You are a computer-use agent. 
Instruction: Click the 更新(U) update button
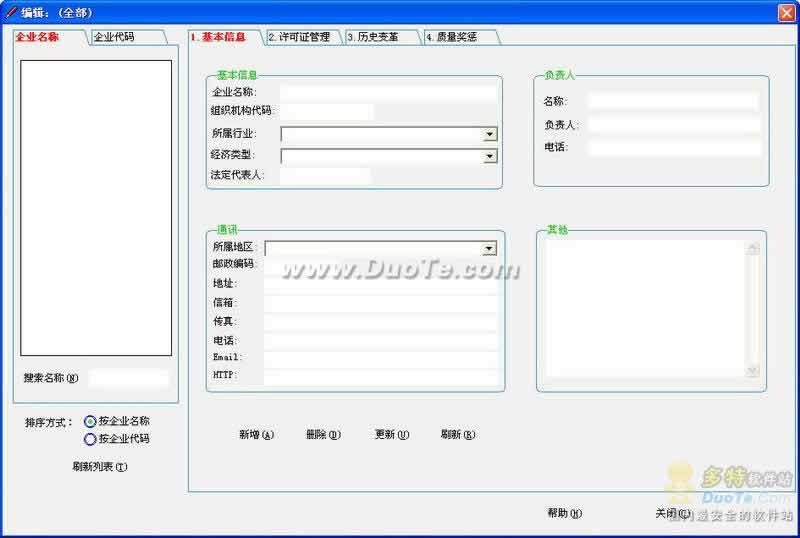[x=391, y=435]
